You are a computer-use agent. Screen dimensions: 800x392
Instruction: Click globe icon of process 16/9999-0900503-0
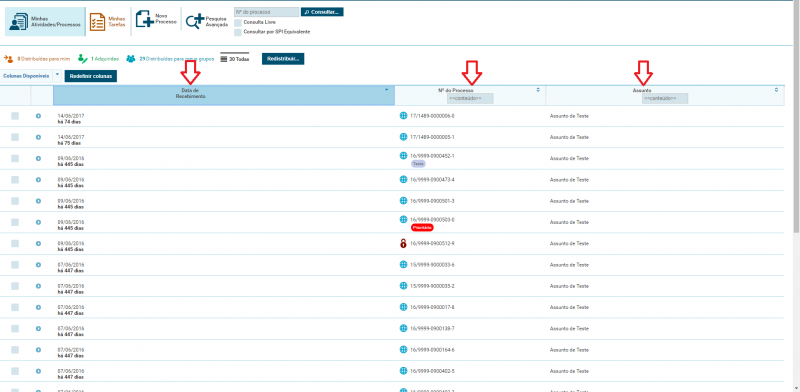[x=404, y=219]
